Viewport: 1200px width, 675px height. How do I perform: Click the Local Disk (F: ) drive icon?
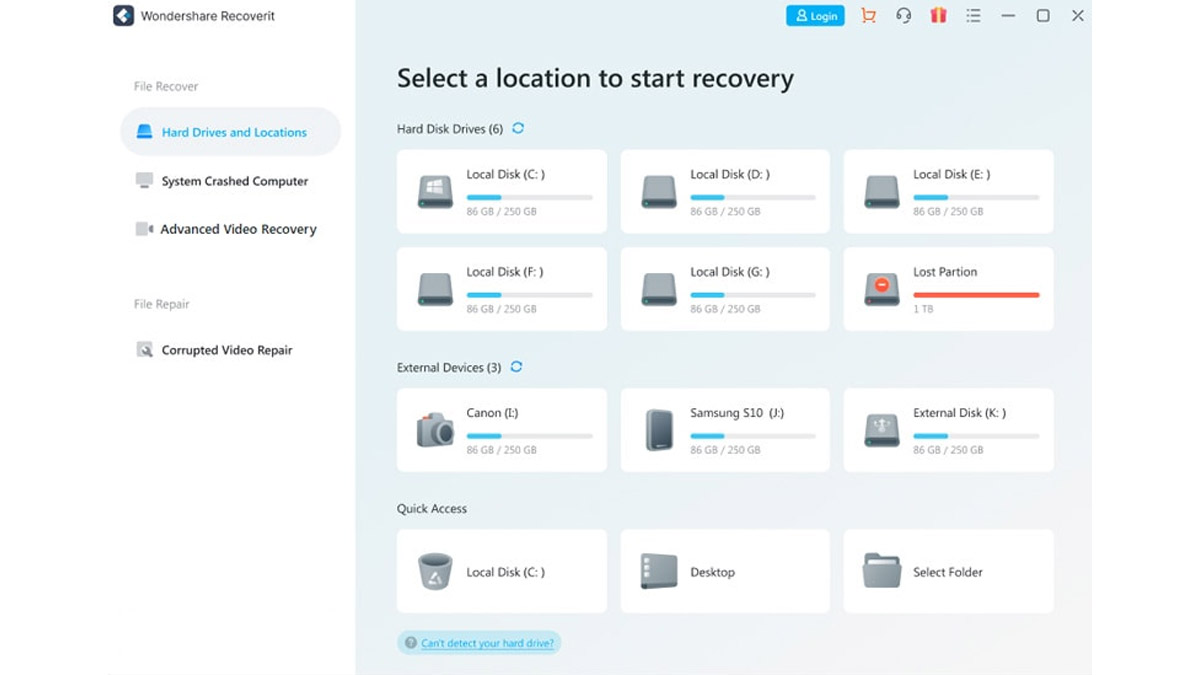coord(435,289)
